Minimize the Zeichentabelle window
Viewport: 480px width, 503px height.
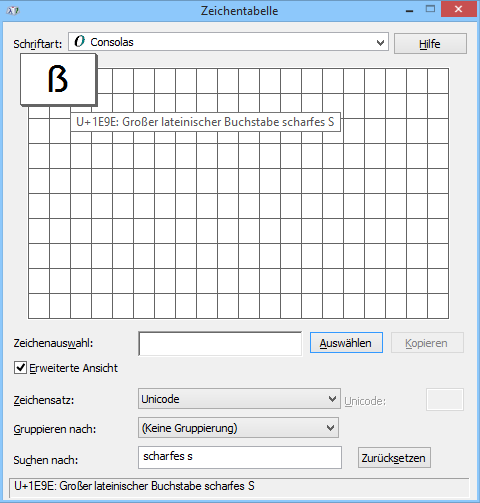coord(410,10)
